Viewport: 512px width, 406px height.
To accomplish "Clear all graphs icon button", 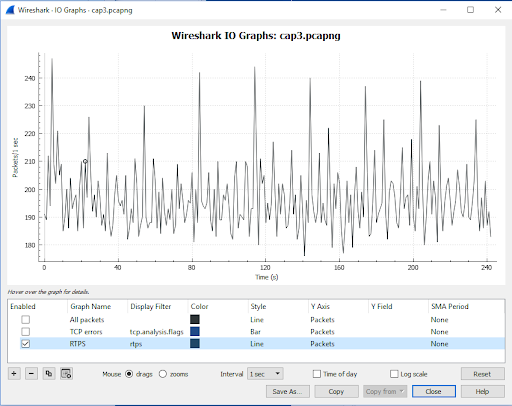I will coord(66,373).
